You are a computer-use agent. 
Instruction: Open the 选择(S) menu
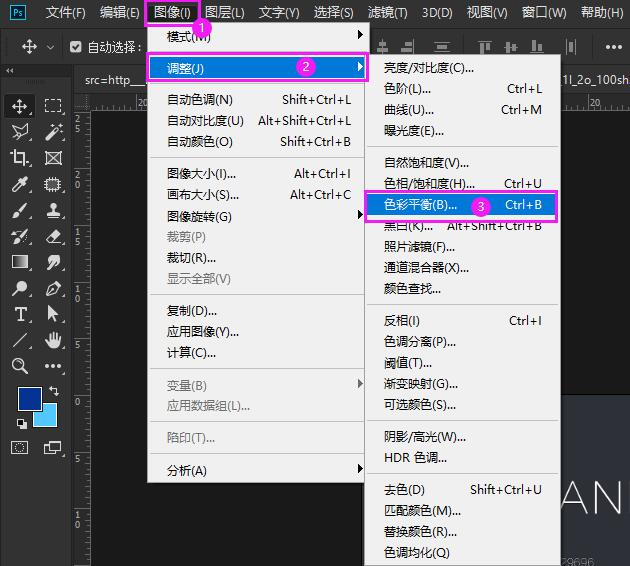pos(333,12)
